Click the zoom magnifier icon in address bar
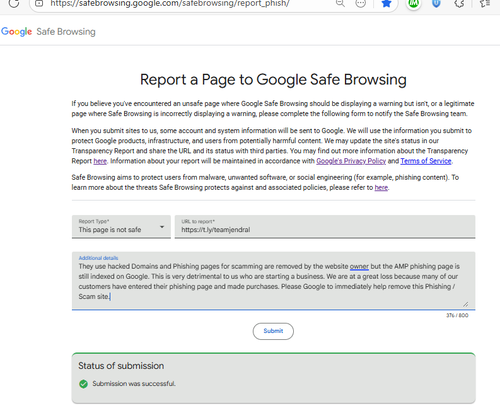Image resolution: width=500 pixels, height=420 pixels. pyautogui.click(x=340, y=3)
